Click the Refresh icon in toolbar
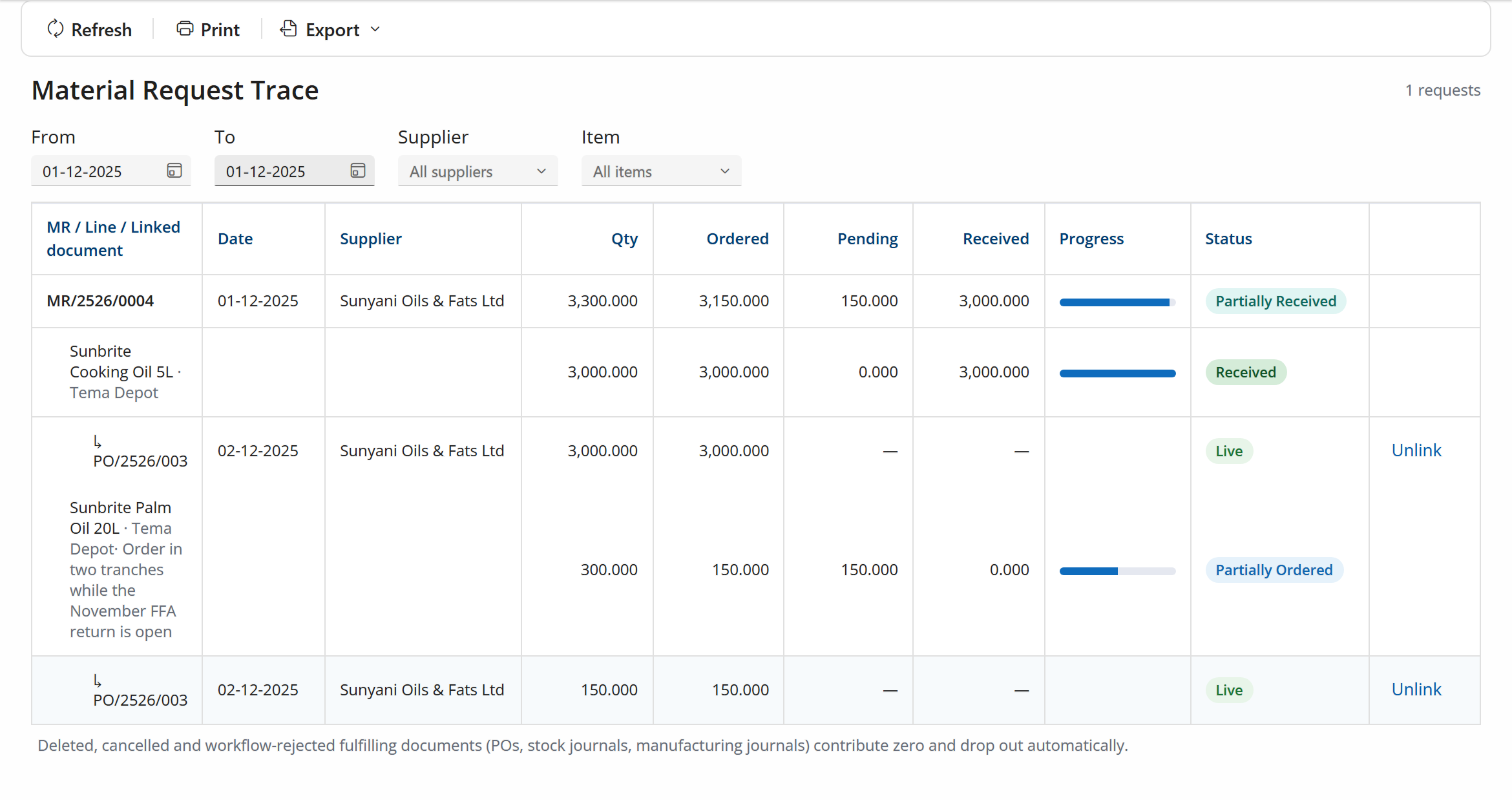The width and height of the screenshot is (1512, 800). coord(56,29)
